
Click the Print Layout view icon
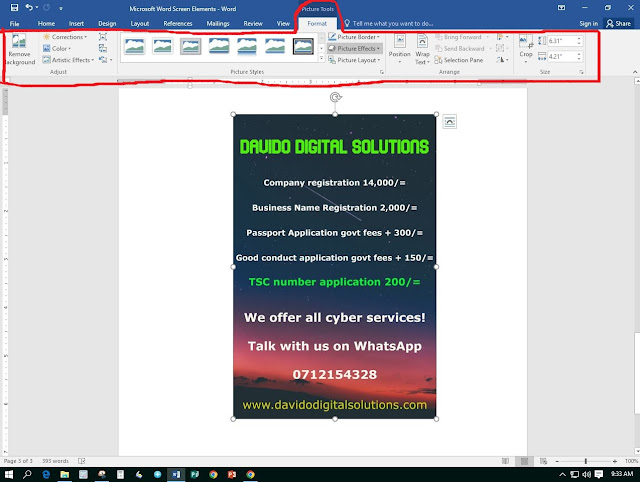pyautogui.click(x=524, y=461)
